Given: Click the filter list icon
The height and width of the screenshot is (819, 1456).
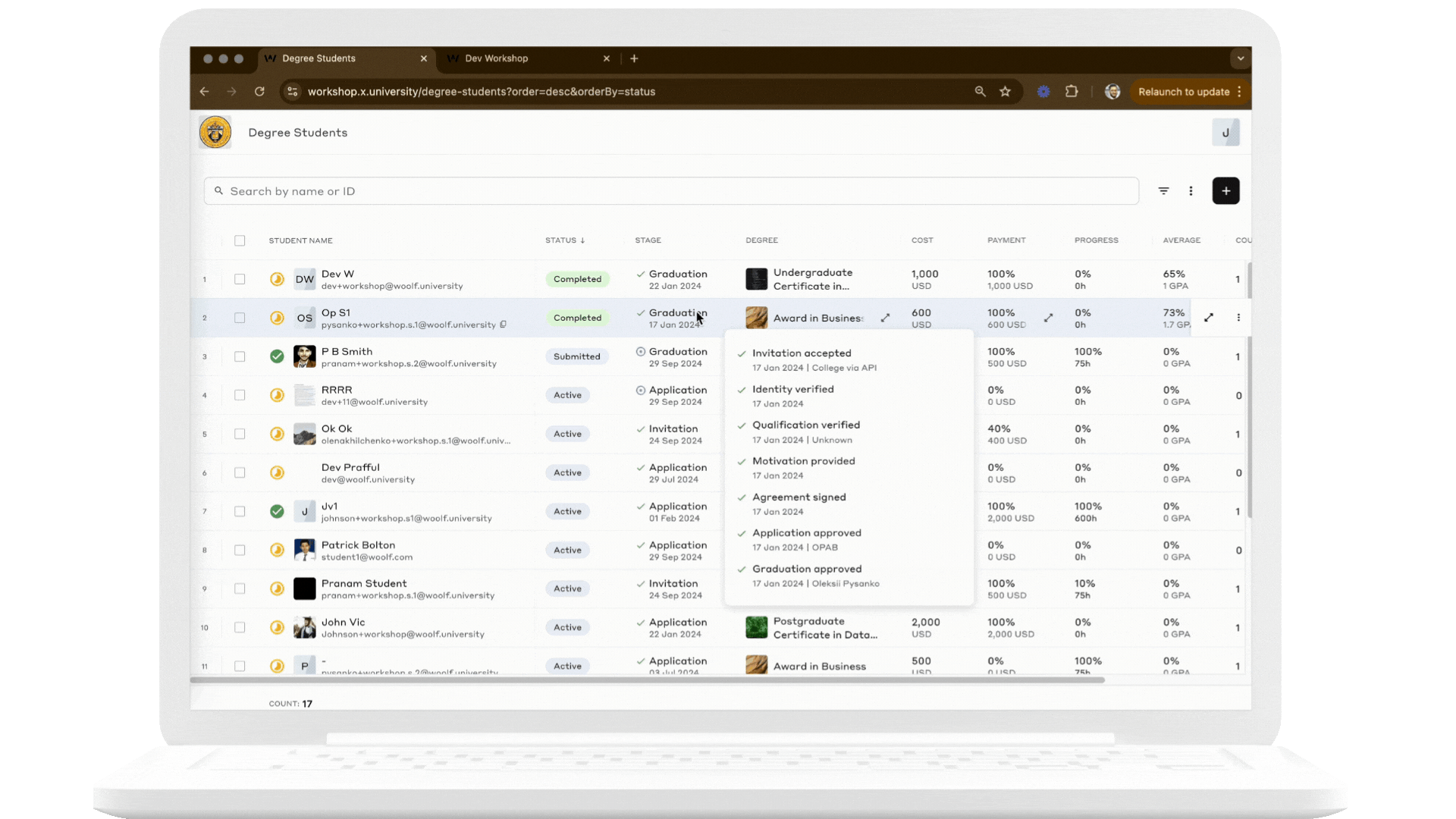Looking at the screenshot, I should [x=1163, y=191].
